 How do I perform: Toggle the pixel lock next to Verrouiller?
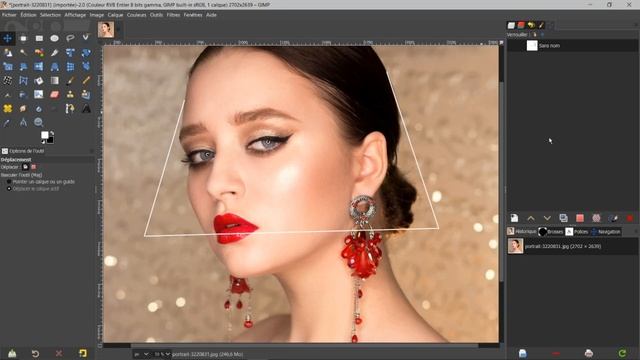pos(535,35)
